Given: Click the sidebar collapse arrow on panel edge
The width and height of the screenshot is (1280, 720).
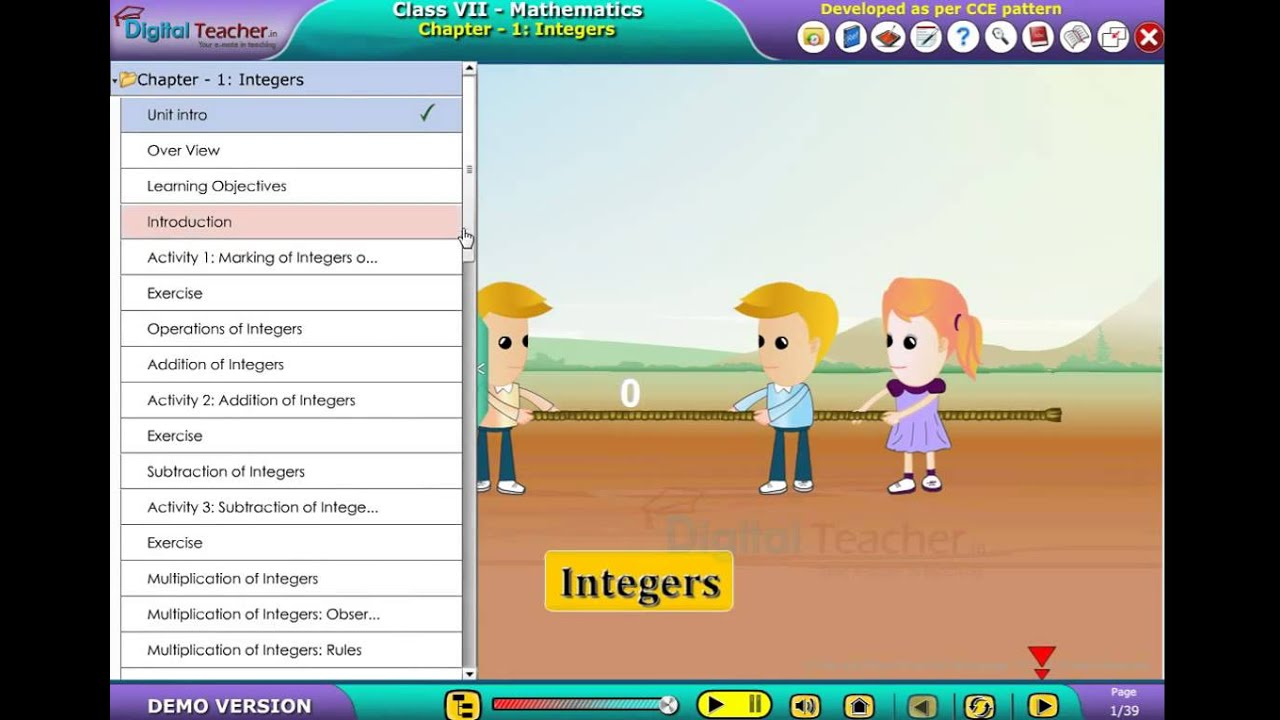Looking at the screenshot, I should (481, 369).
